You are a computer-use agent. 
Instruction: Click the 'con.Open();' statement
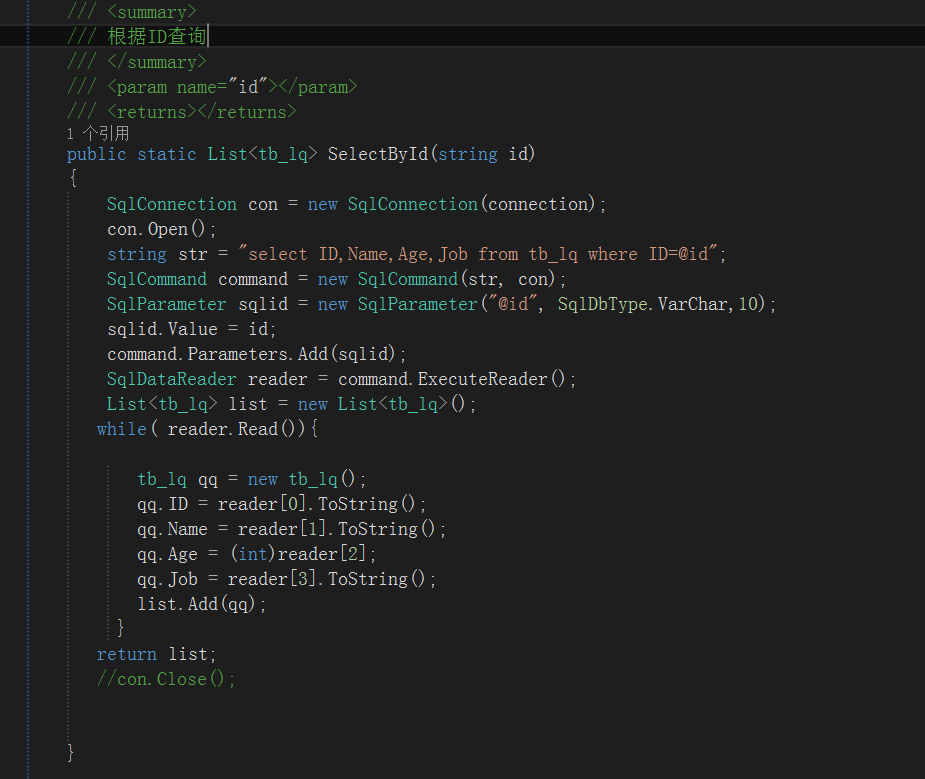[x=162, y=229]
